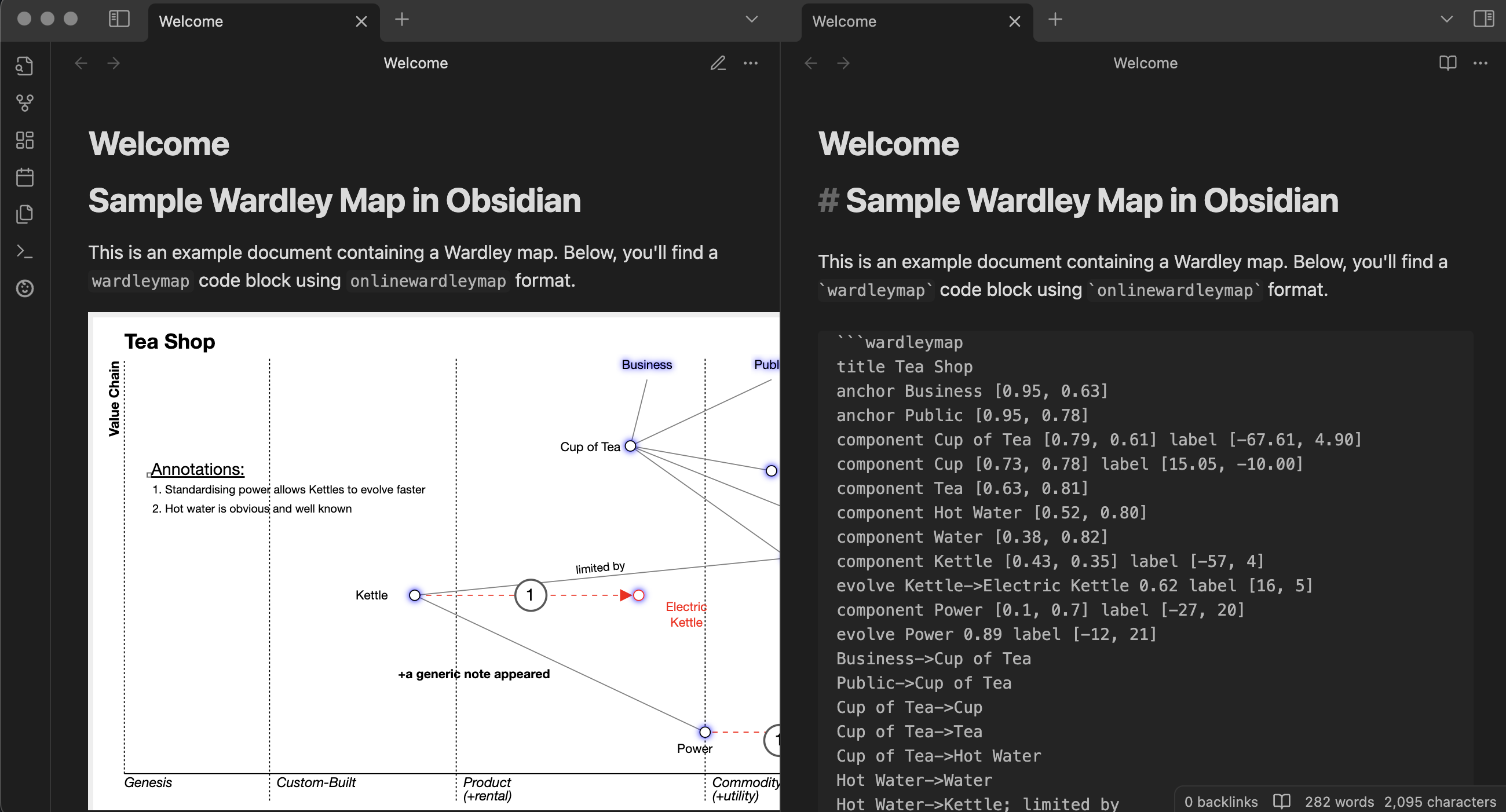Viewport: 1506px width, 812px height.
Task: Click the smiley face ribbon icon
Action: click(24, 288)
